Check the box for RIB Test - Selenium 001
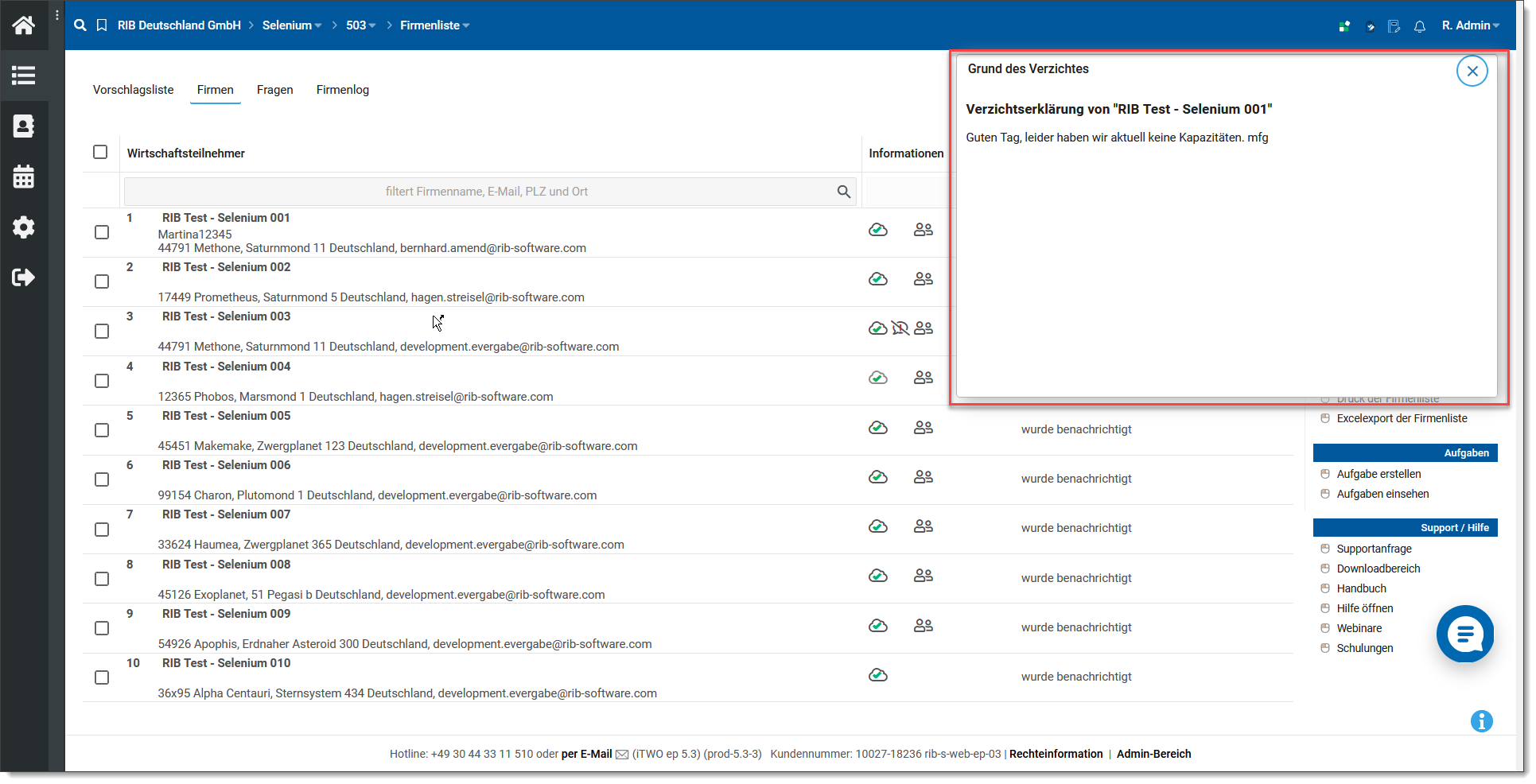Screen dimensions: 1536x784 click(102, 232)
